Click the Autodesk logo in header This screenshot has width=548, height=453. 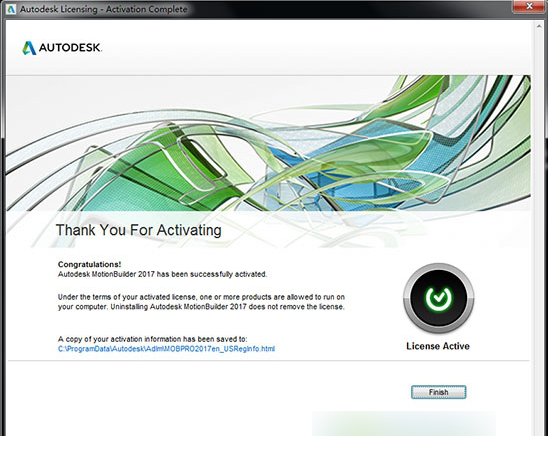[x=62, y=48]
